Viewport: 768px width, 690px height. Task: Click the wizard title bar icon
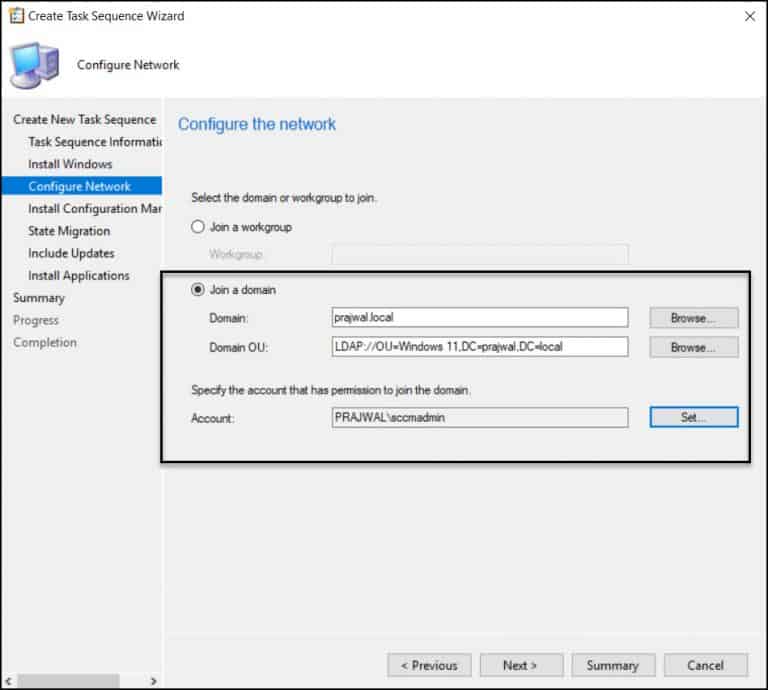17,16
